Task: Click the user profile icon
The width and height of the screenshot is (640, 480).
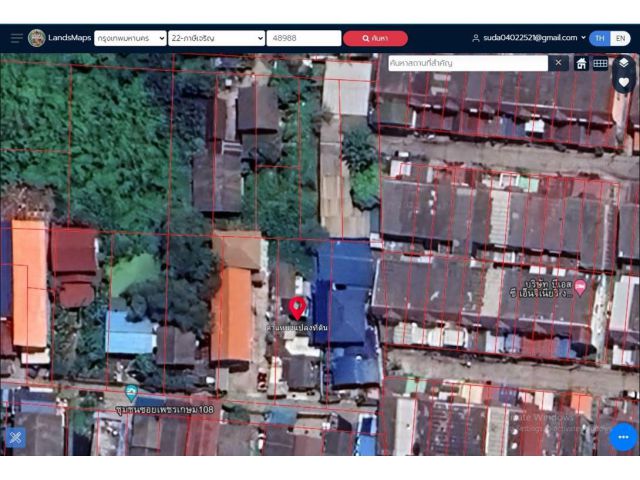Action: pos(476,38)
